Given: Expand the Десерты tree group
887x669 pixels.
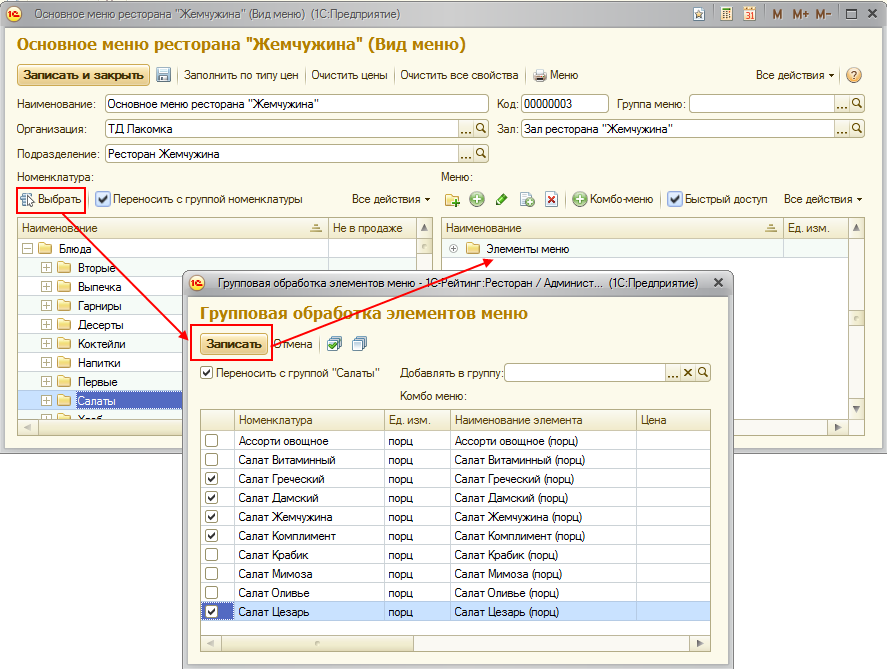Looking at the screenshot, I should tap(46, 325).
